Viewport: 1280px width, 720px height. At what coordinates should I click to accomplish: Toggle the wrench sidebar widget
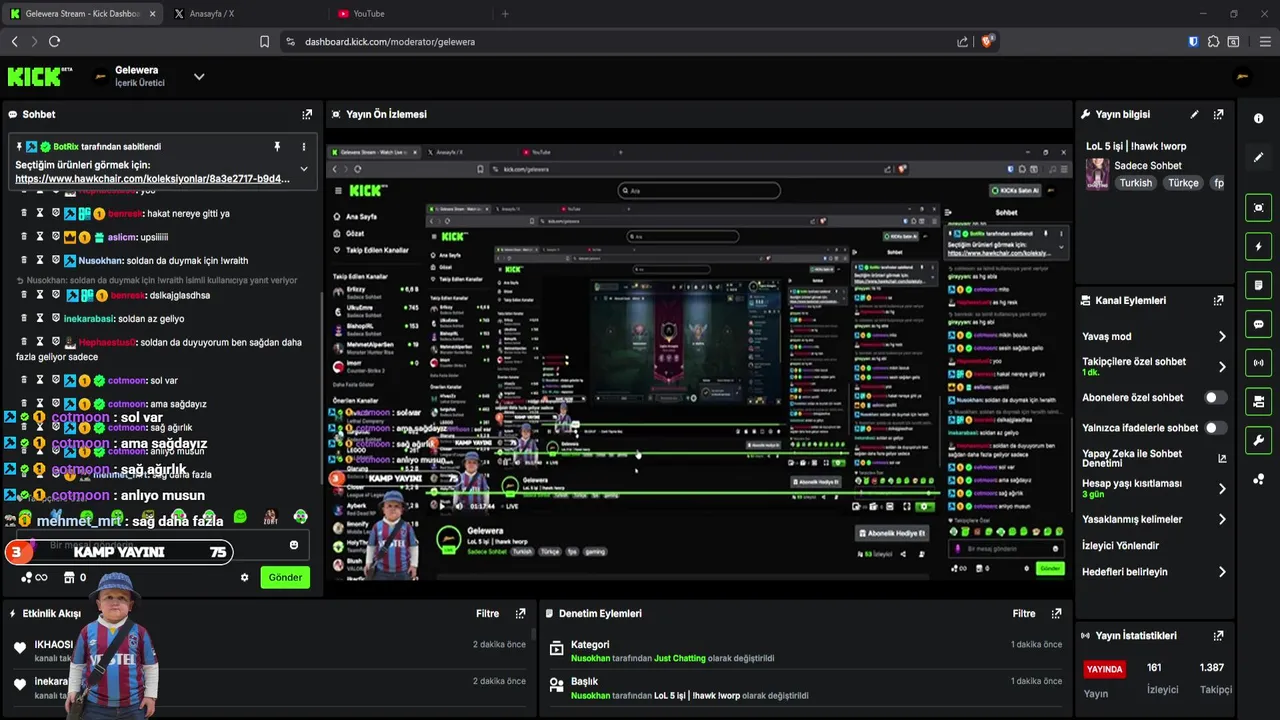pos(1258,440)
